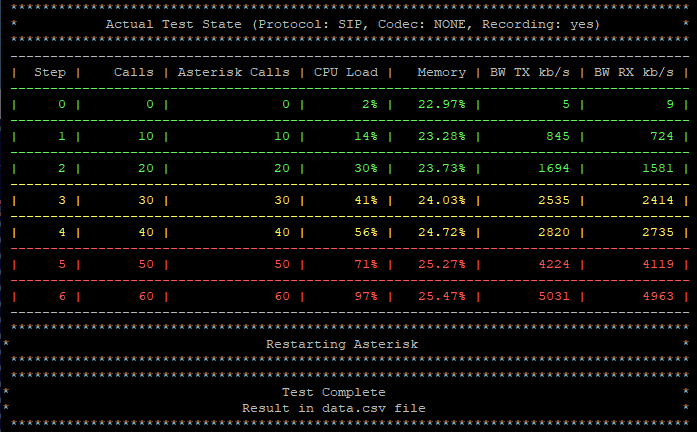Click Memory value 23.73%
Viewport: 697px width, 432px height.
(x=441, y=168)
